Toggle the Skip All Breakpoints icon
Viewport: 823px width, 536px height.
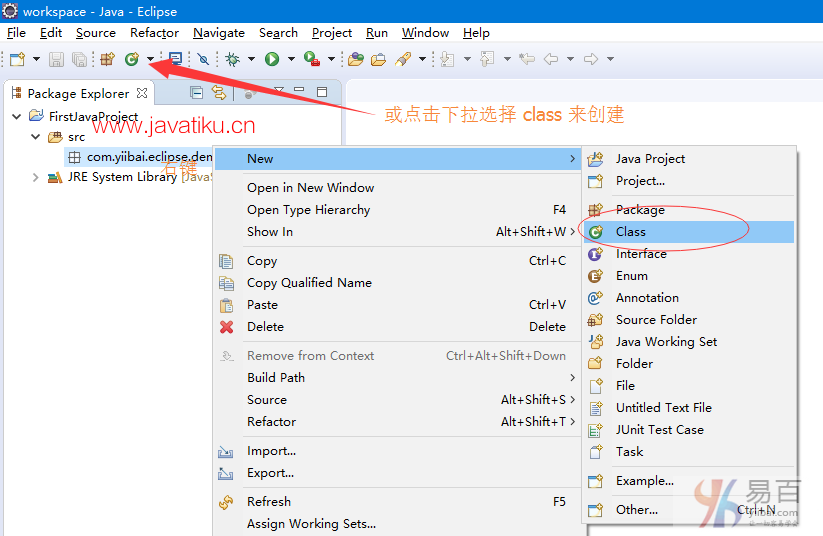pyautogui.click(x=203, y=59)
